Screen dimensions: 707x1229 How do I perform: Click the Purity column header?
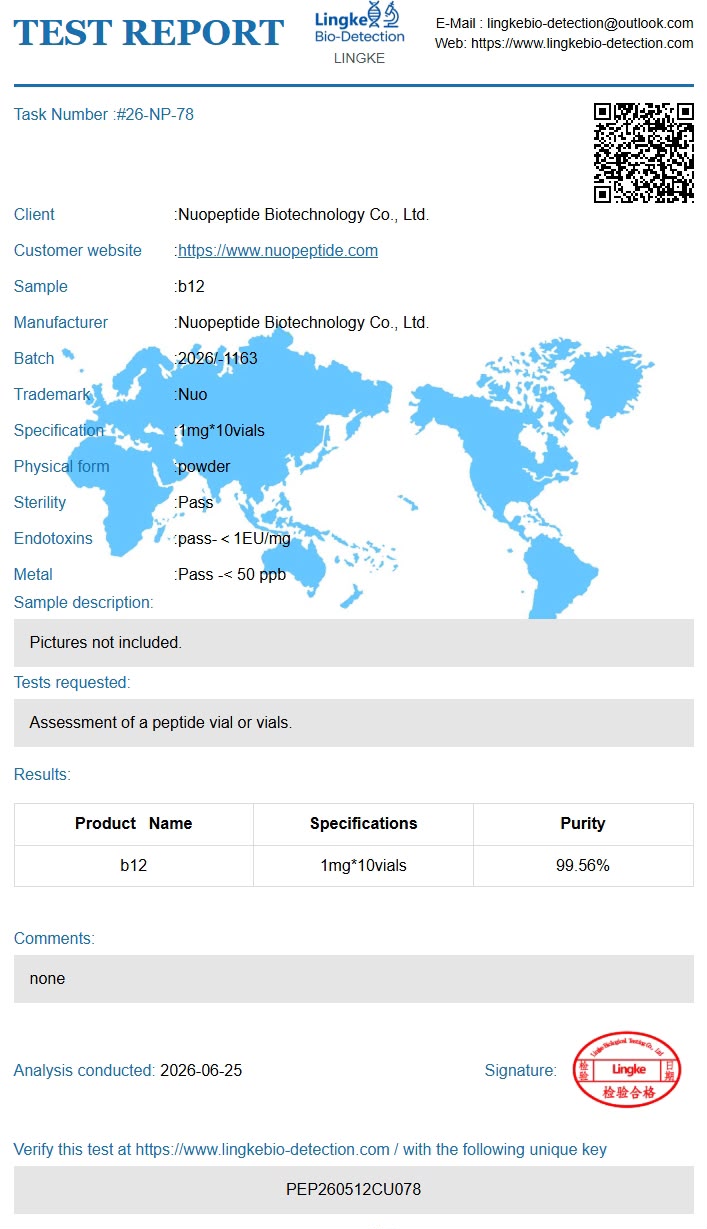(x=583, y=824)
